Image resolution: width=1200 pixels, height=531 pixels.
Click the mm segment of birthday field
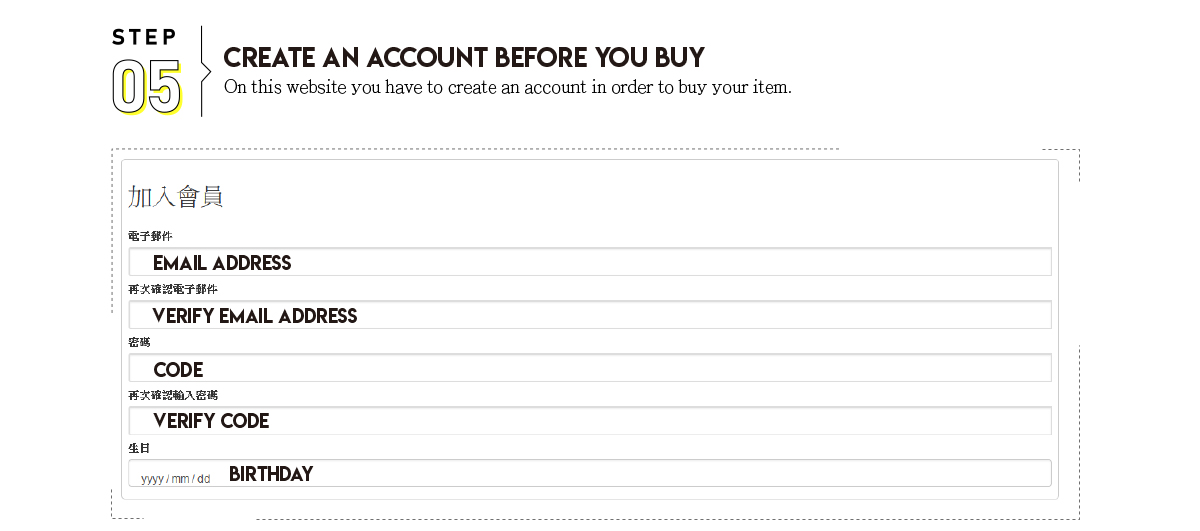point(181,479)
